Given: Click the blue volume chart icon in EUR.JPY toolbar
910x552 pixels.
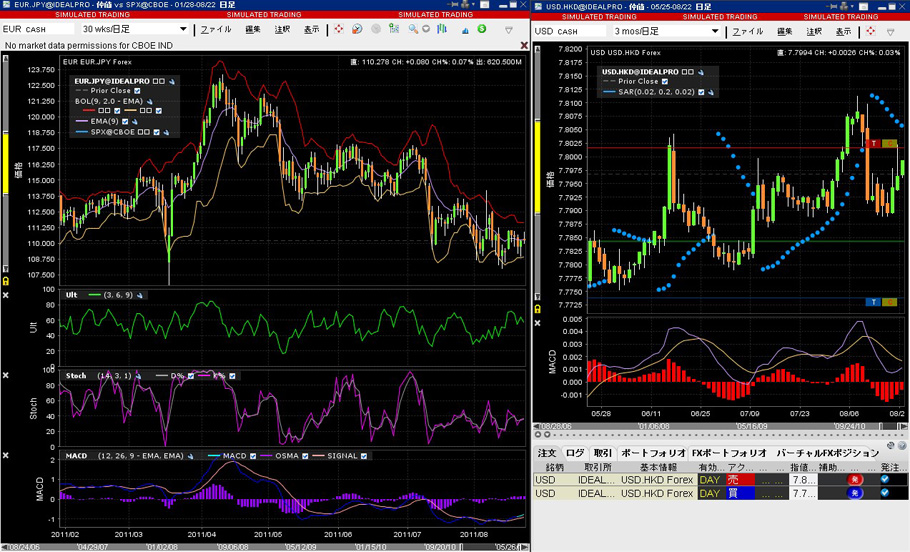Looking at the screenshot, I should [465, 29].
